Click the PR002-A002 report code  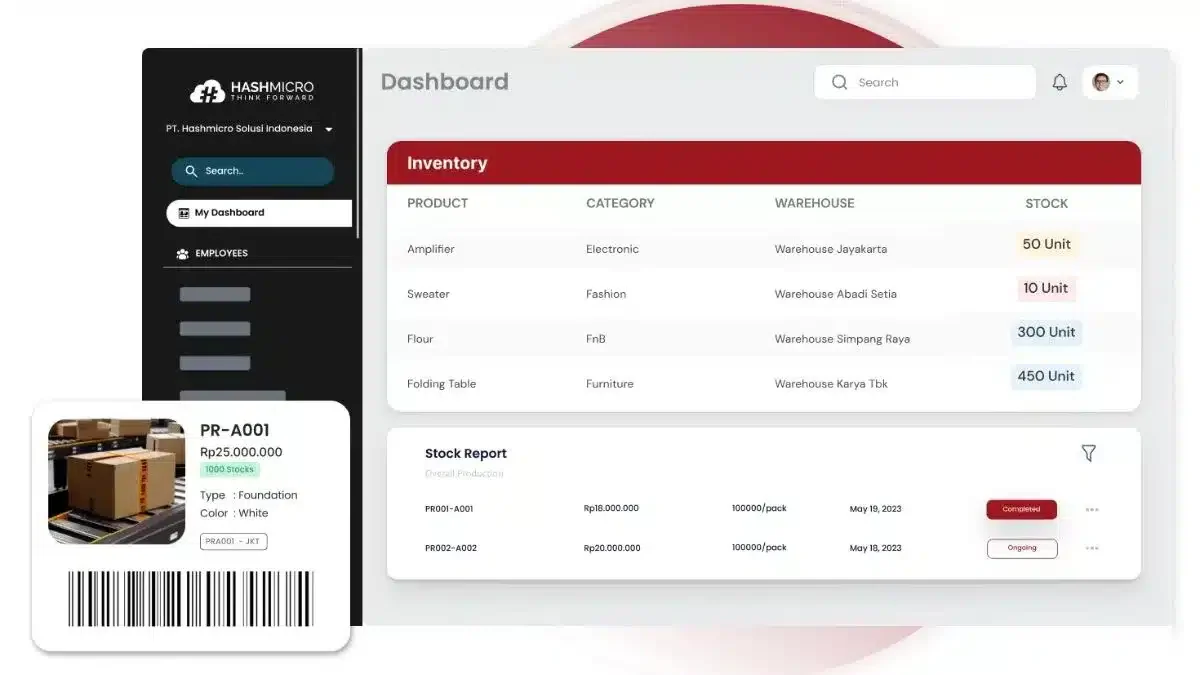tap(449, 548)
